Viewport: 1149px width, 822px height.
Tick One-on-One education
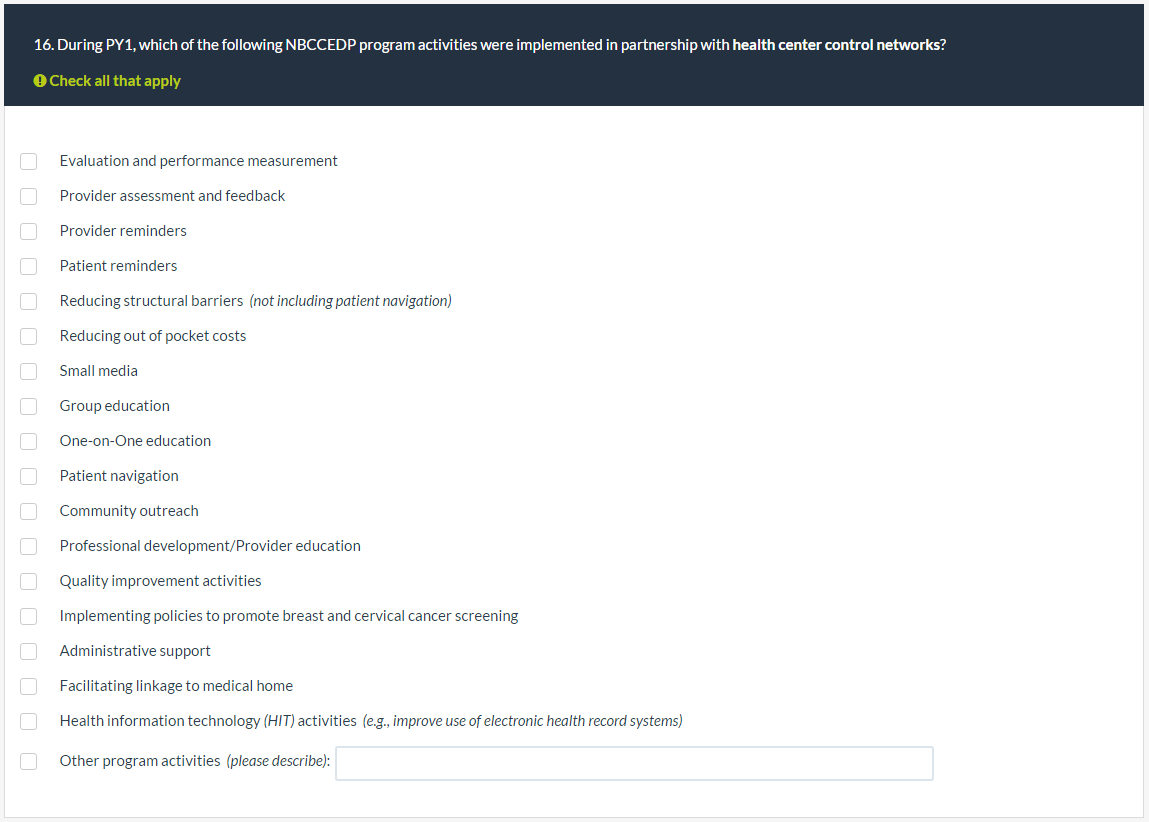[29, 441]
